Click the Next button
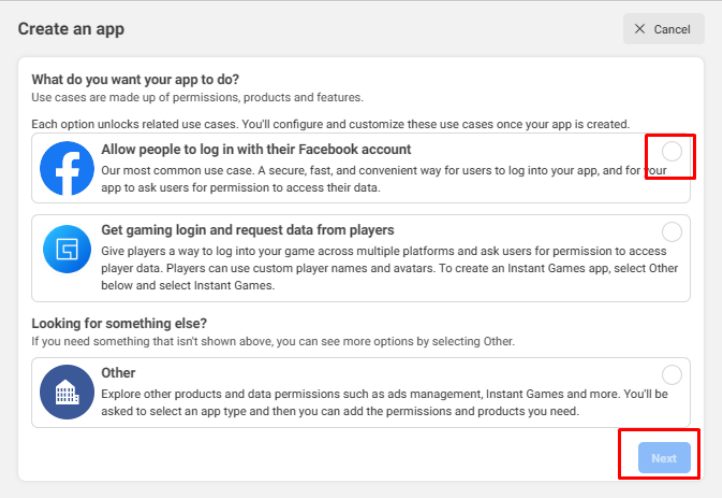722x498 pixels. 664,458
